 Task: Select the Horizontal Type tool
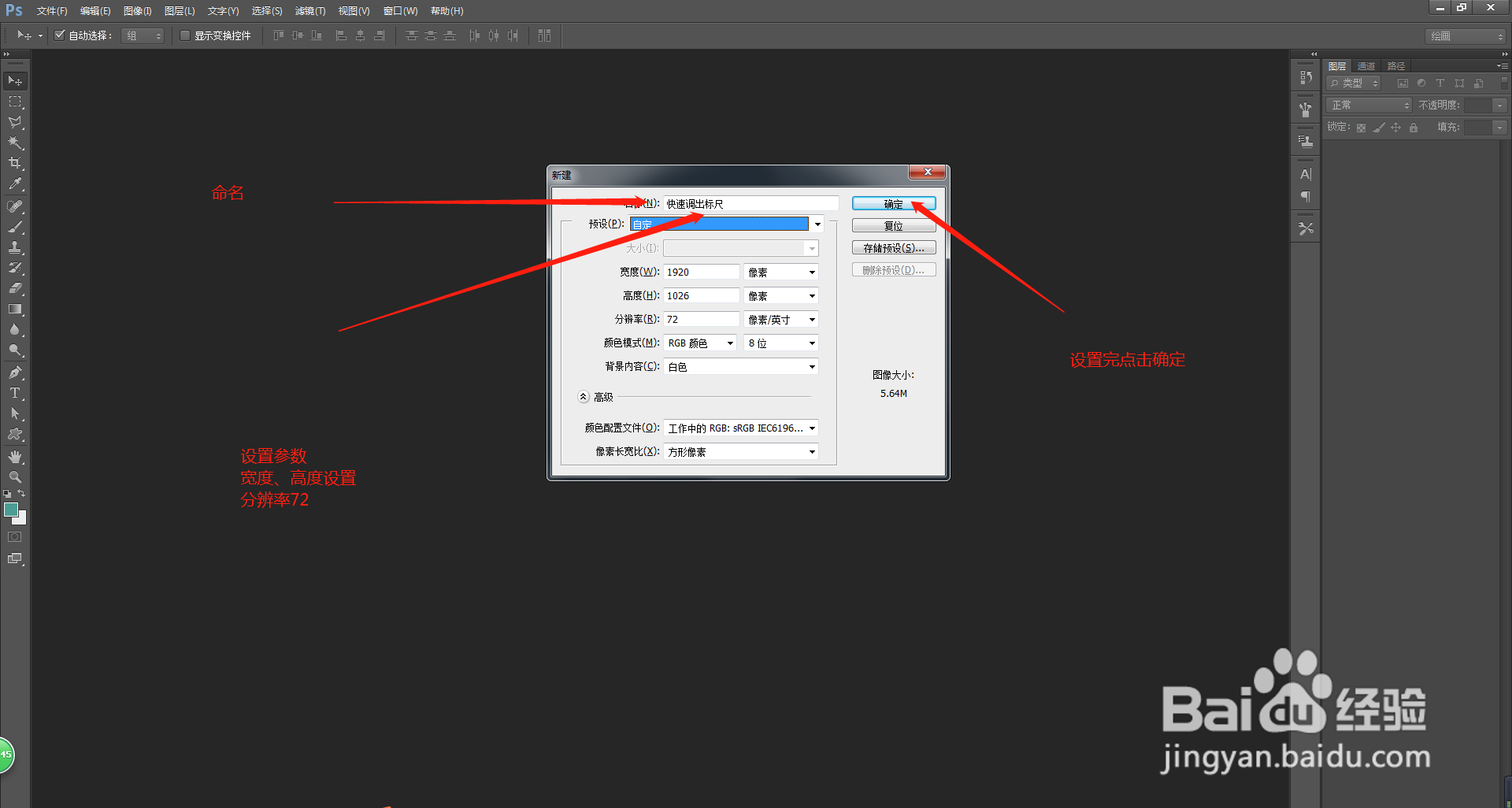[x=15, y=393]
